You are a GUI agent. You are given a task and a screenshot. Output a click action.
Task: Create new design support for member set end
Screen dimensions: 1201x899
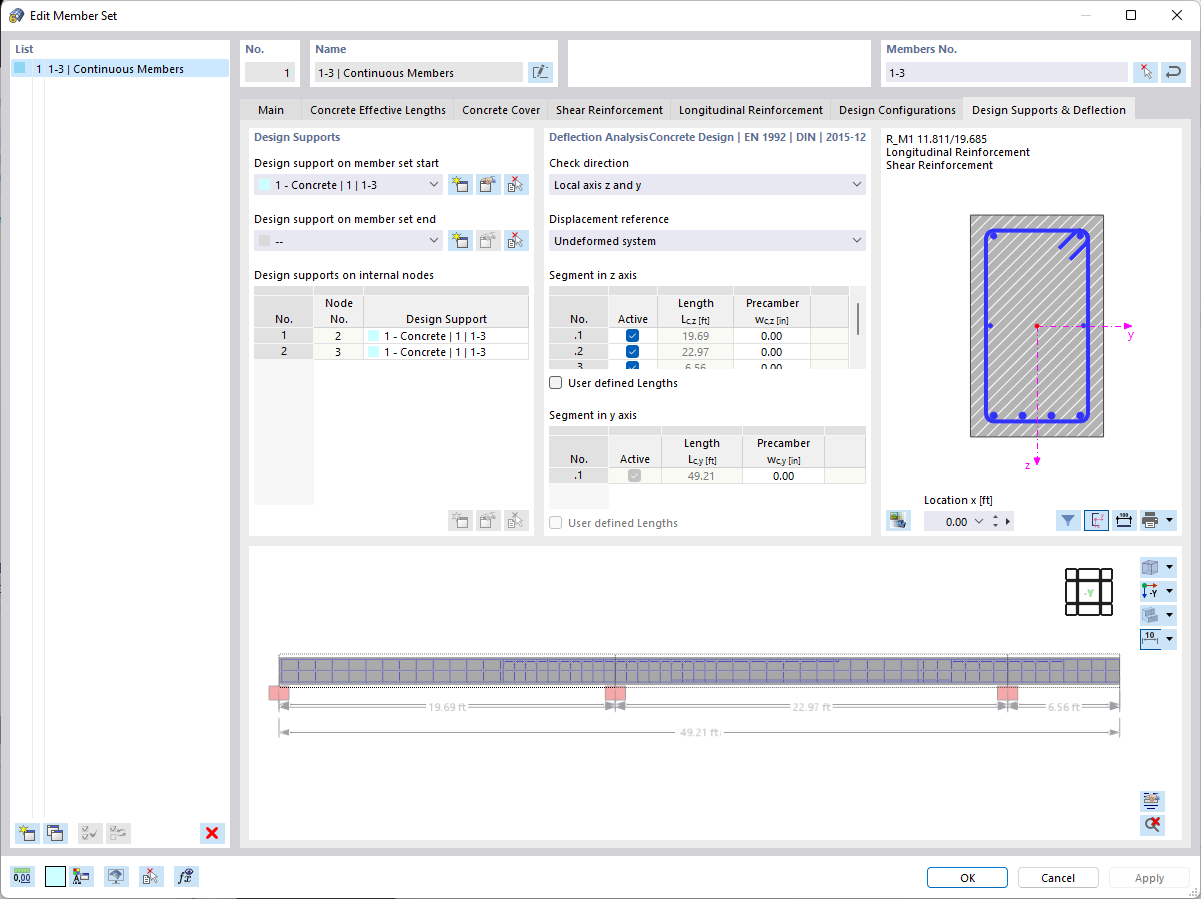pyautogui.click(x=460, y=240)
